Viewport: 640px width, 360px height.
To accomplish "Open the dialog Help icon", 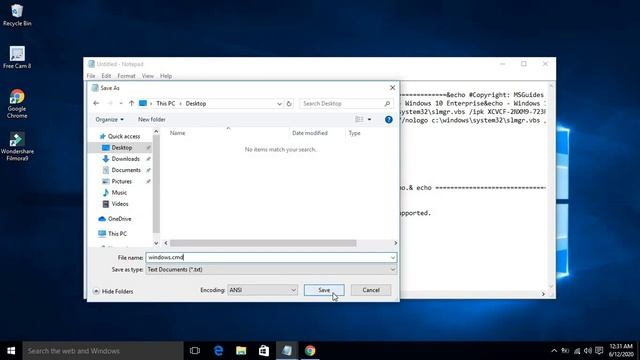I will (389, 120).
